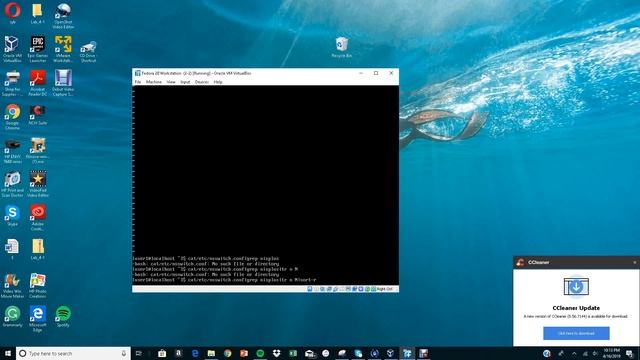Select the Shop for Supplies printer icon

click(12, 83)
